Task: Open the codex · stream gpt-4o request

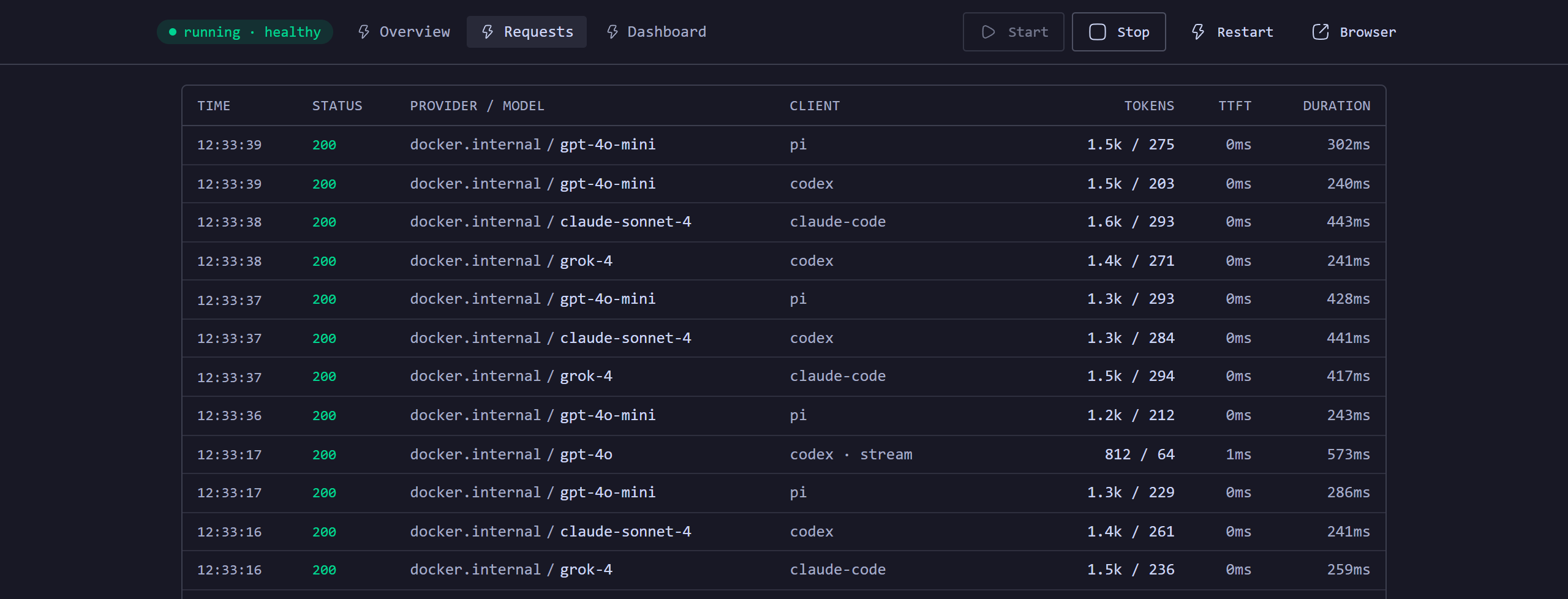Action: [x=784, y=454]
